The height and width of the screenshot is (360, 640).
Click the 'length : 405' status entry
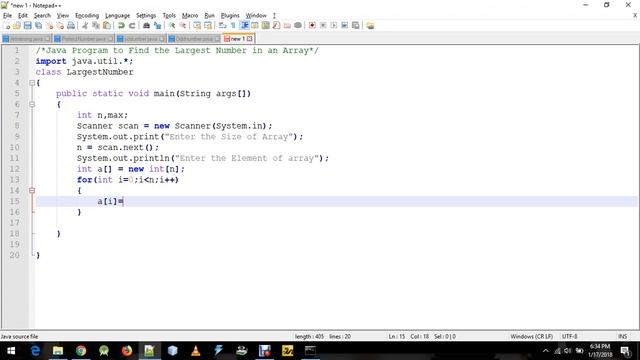[x=309, y=337]
